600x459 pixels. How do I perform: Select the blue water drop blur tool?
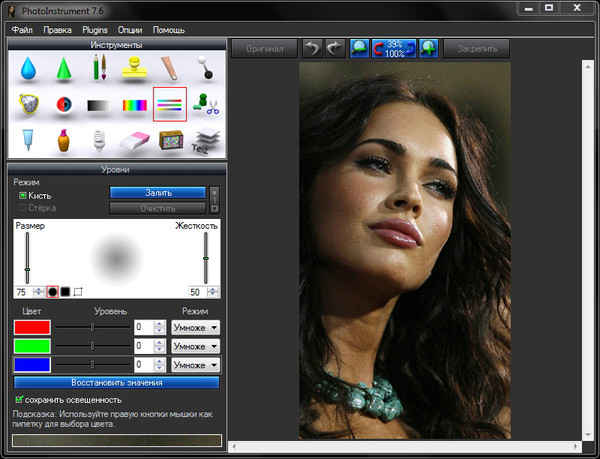26,68
